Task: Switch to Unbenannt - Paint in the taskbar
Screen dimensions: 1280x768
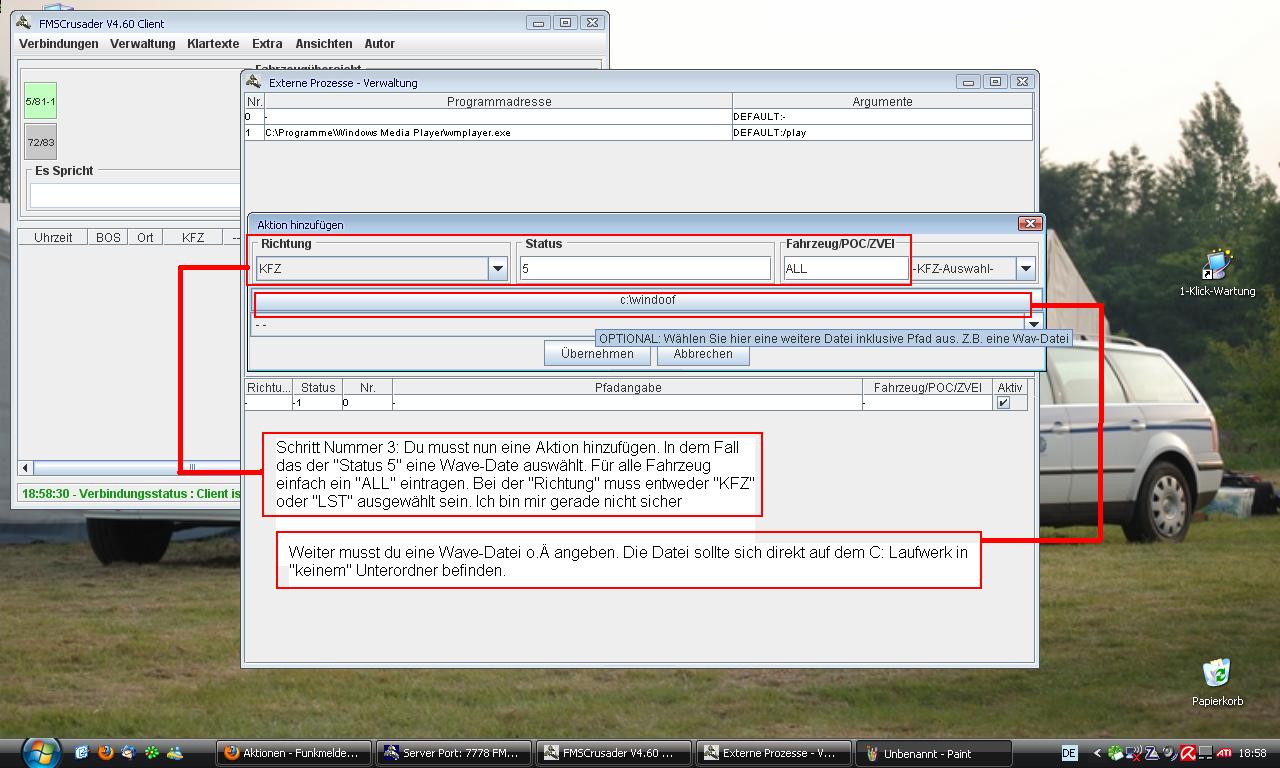Action: pyautogui.click(x=938, y=753)
